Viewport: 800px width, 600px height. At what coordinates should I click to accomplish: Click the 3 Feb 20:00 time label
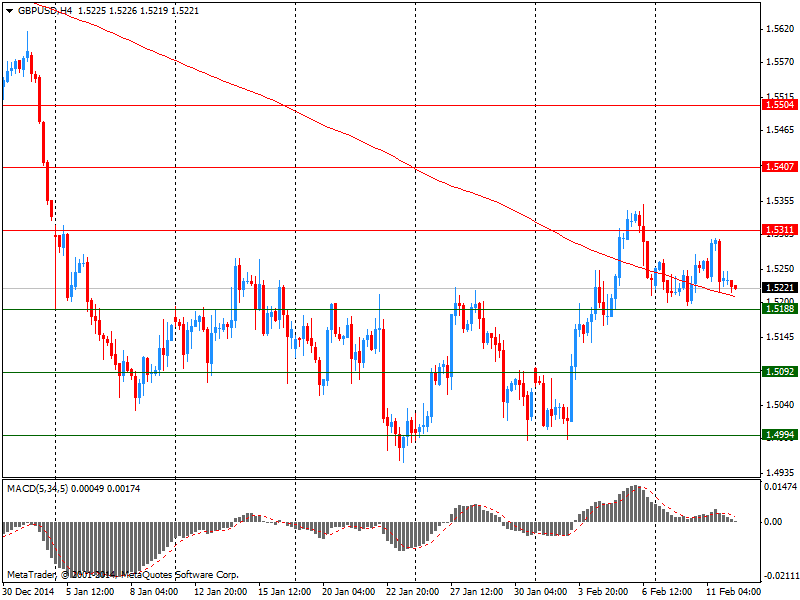click(x=603, y=592)
